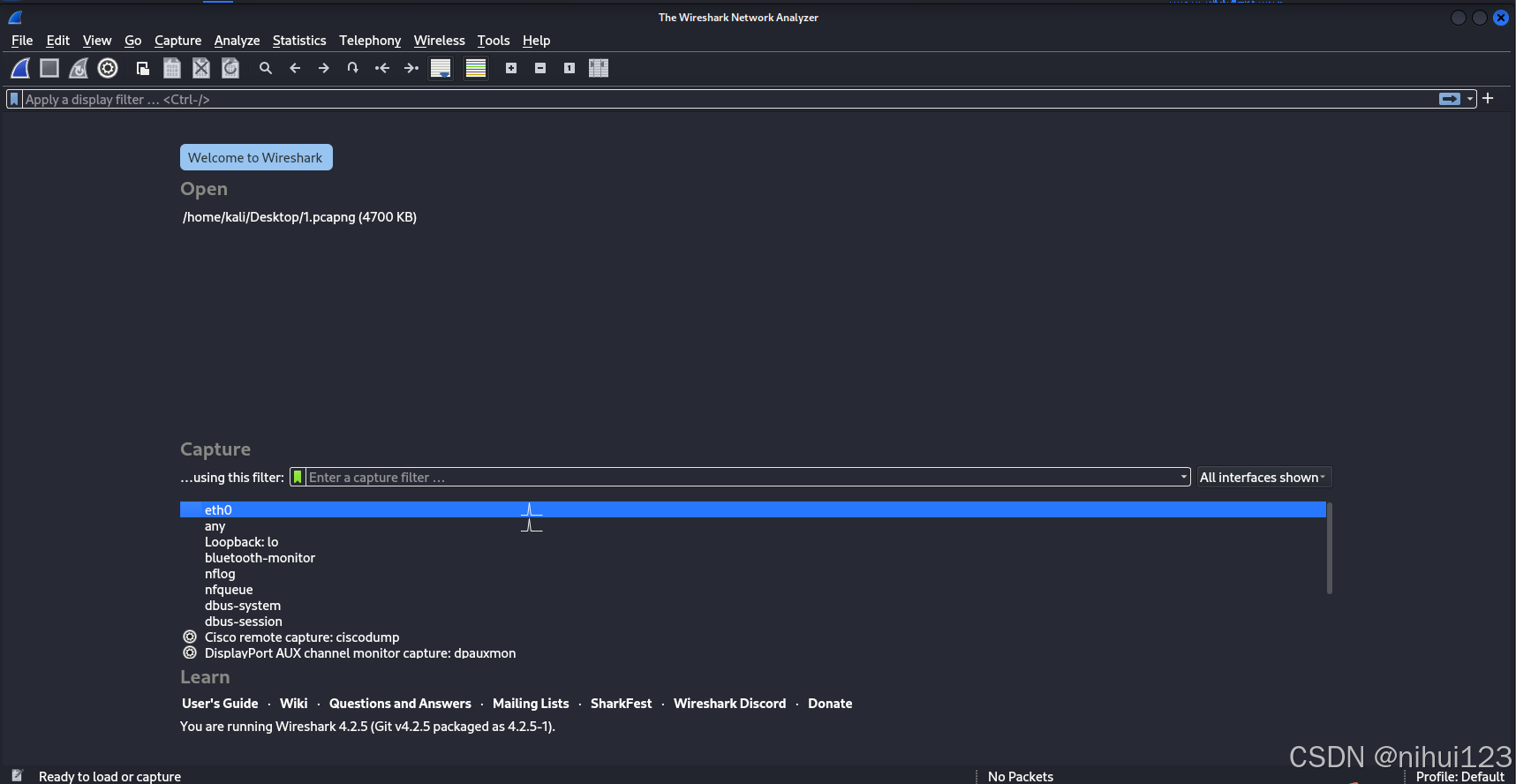This screenshot has width=1516, height=784.
Task: Open the Analyze menu
Action: click(x=237, y=41)
